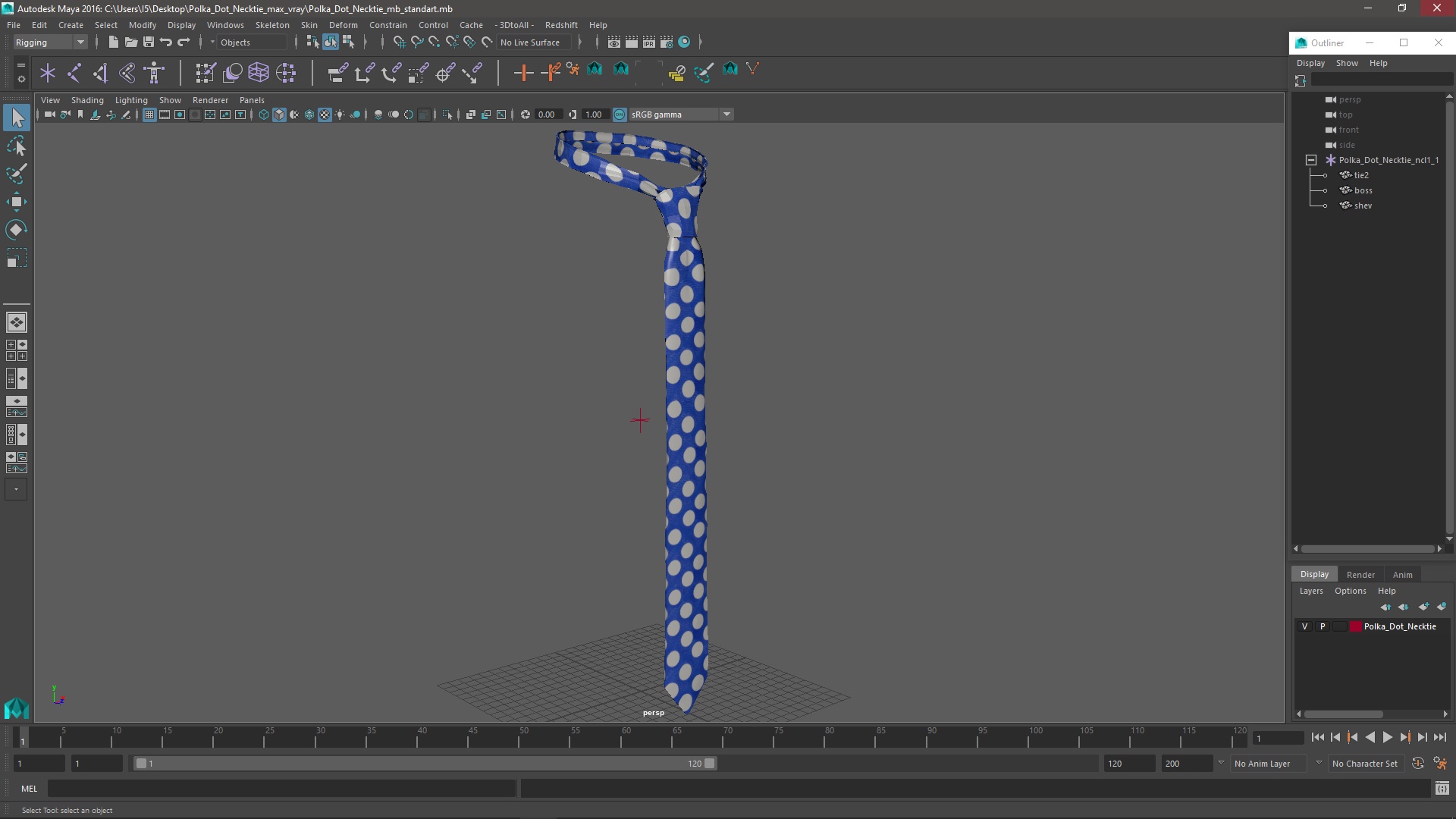Switch to the Anim layer tab

pyautogui.click(x=1402, y=575)
